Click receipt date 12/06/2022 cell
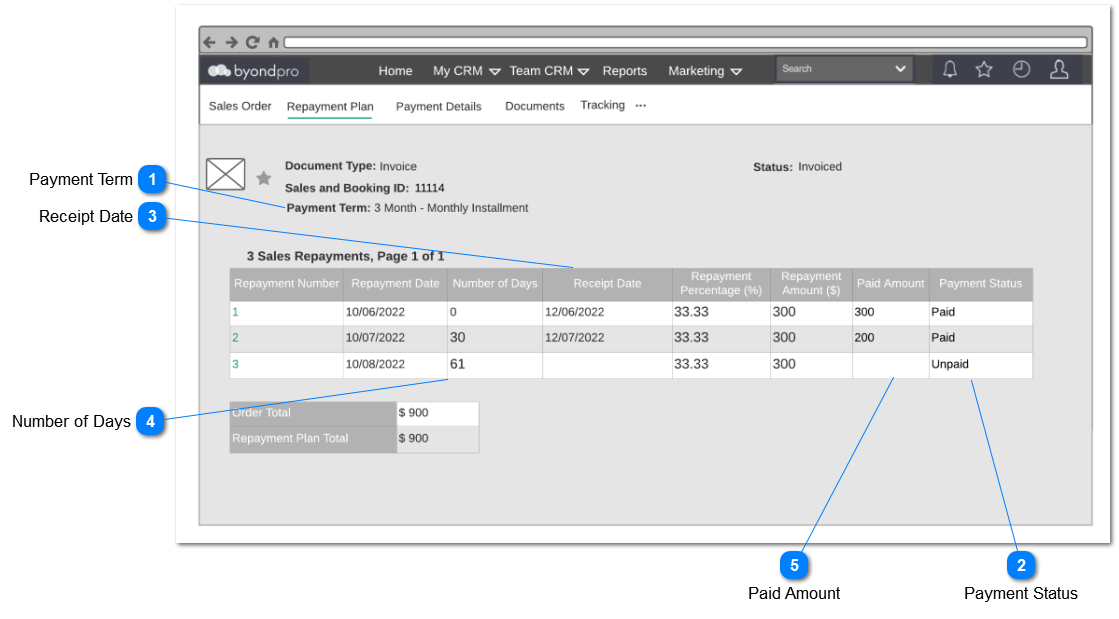 607,312
